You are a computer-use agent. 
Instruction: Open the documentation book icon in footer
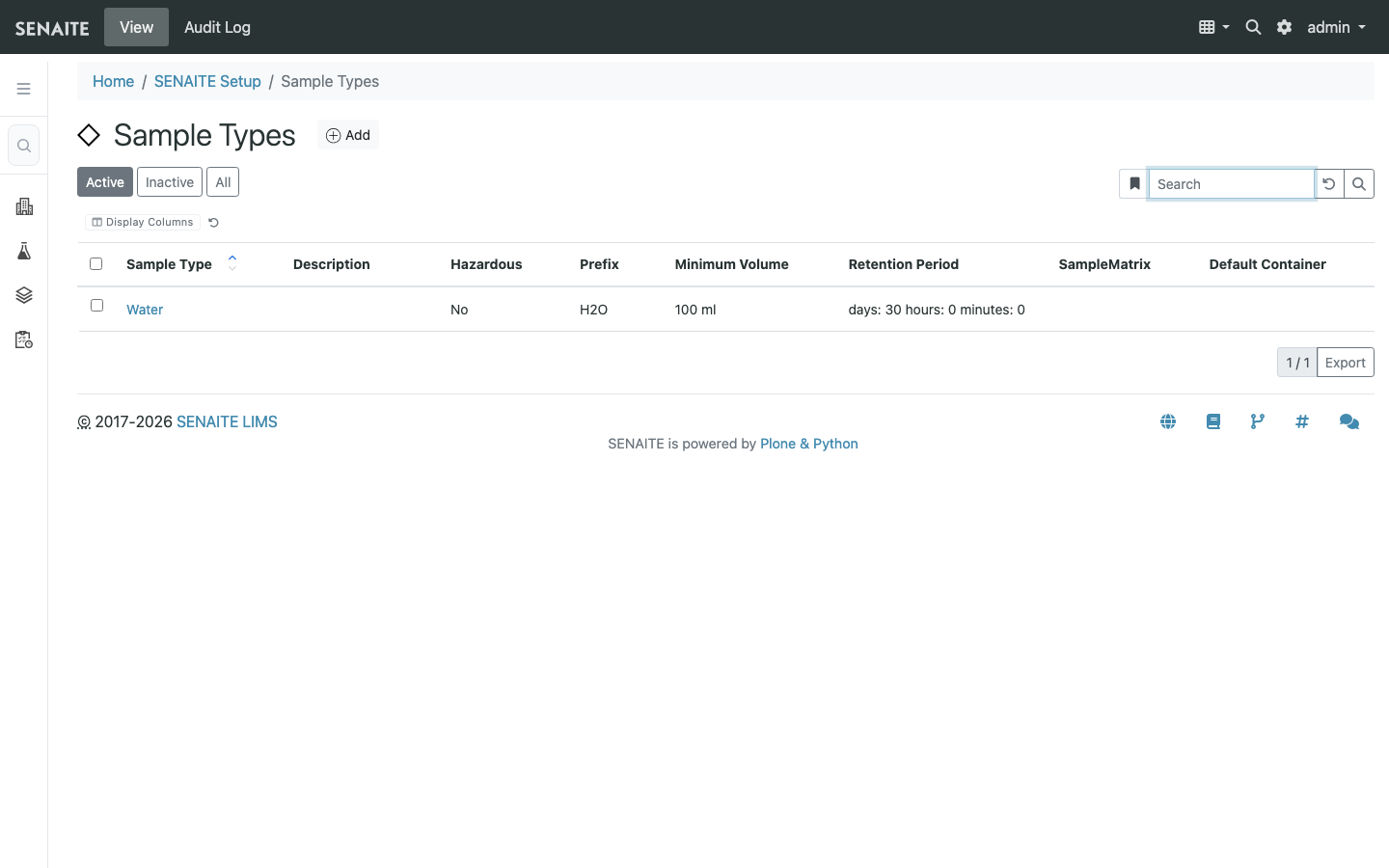(x=1213, y=421)
